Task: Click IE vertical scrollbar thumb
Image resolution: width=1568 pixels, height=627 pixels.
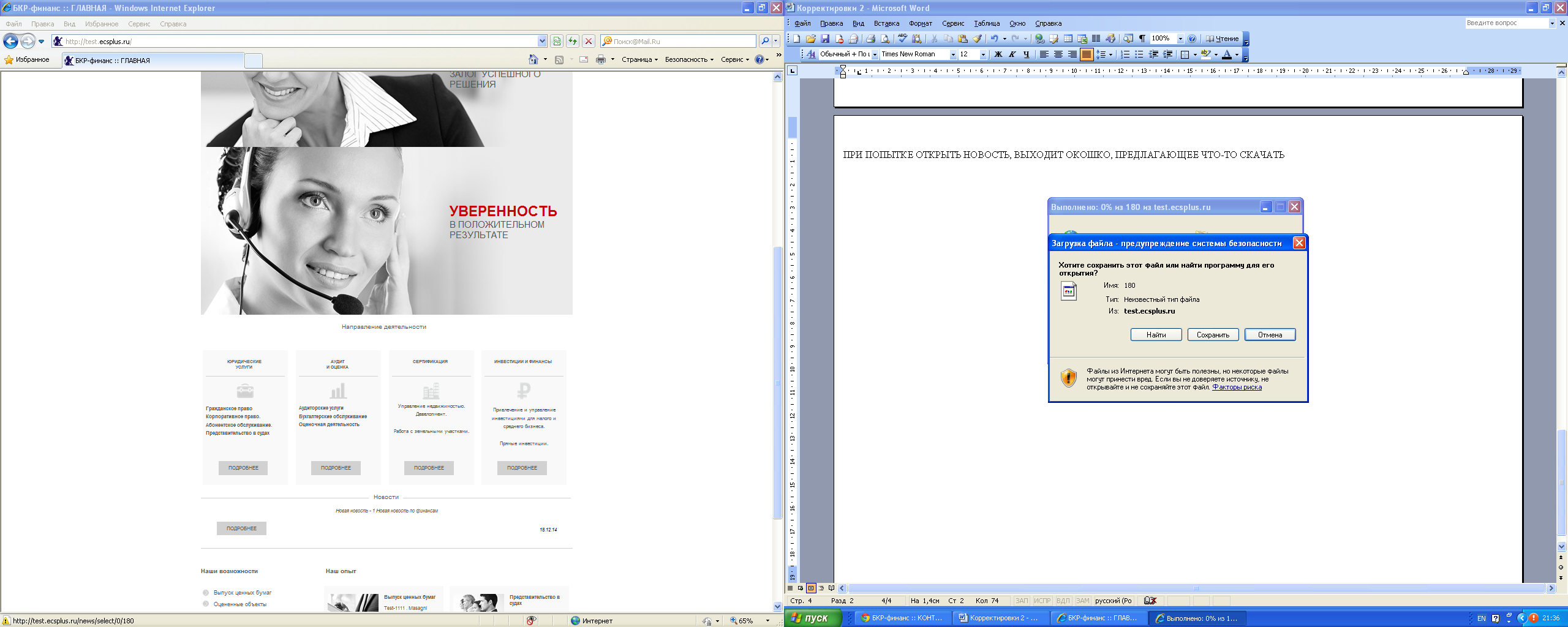Action: (777, 383)
